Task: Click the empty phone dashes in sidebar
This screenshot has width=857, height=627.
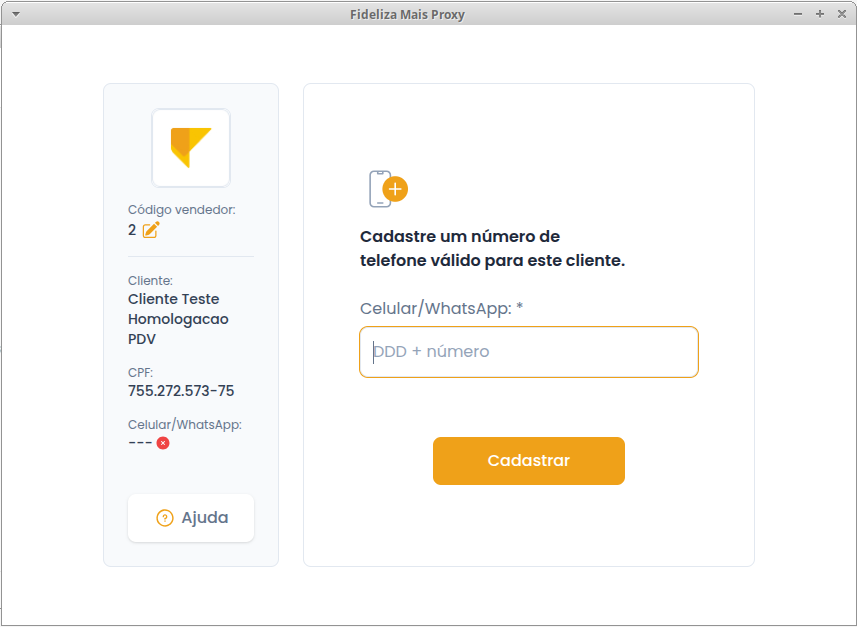Action: 140,443
